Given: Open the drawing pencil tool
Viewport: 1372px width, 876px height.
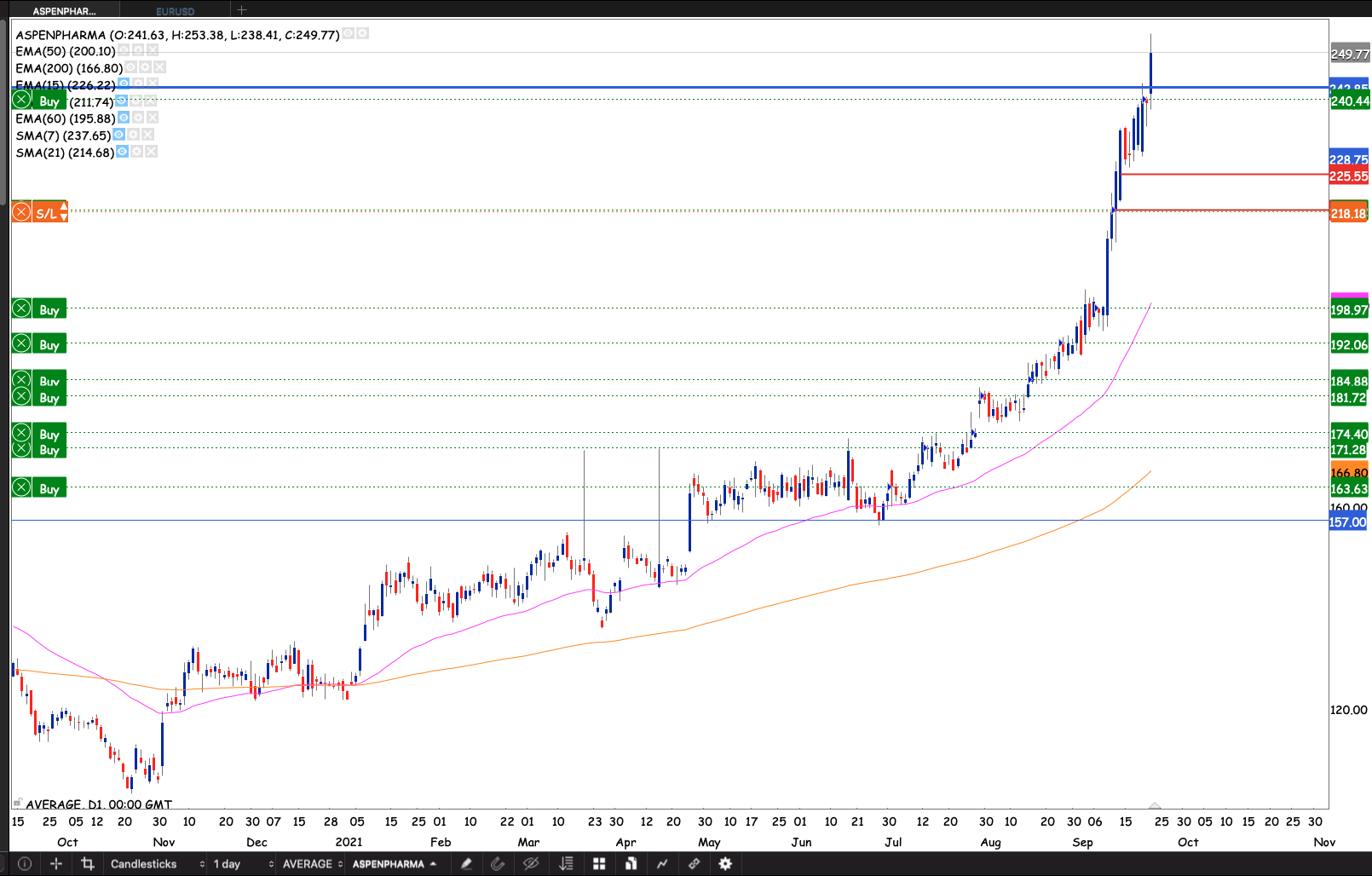Looking at the screenshot, I should pos(466,863).
